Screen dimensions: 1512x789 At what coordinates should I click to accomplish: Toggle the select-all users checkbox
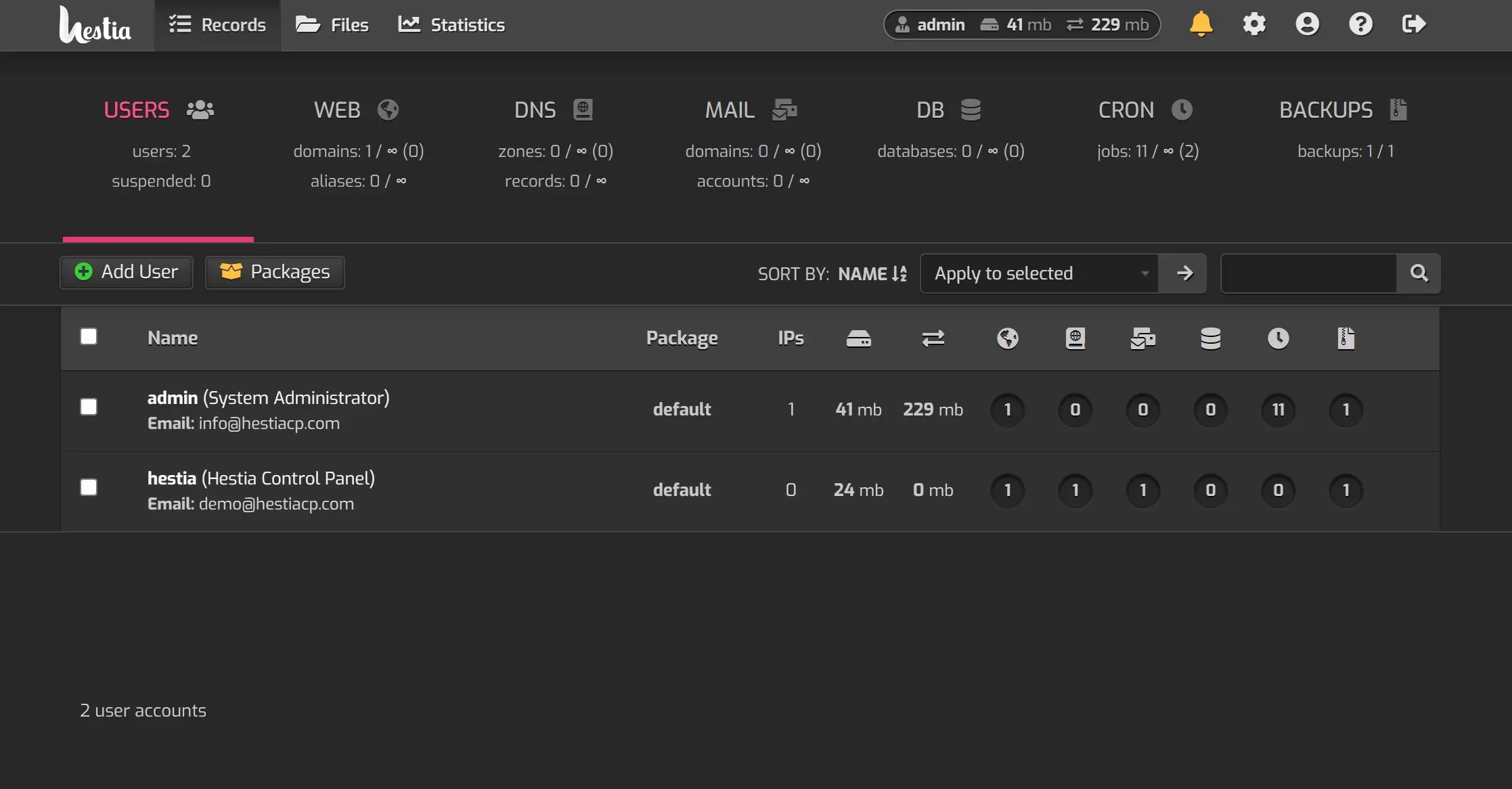coord(89,336)
